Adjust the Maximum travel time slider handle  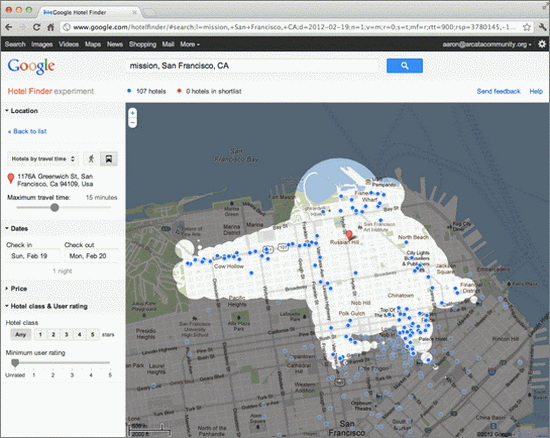pos(54,208)
